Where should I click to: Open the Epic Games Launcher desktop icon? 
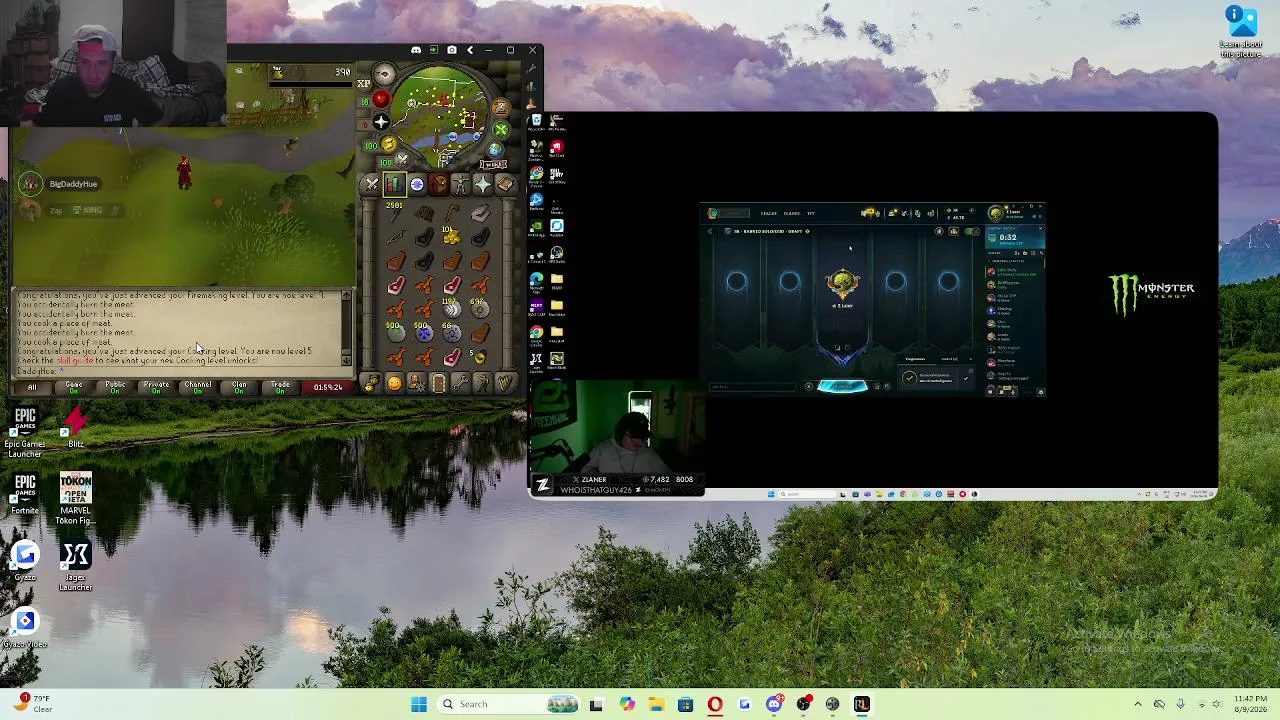25,431
